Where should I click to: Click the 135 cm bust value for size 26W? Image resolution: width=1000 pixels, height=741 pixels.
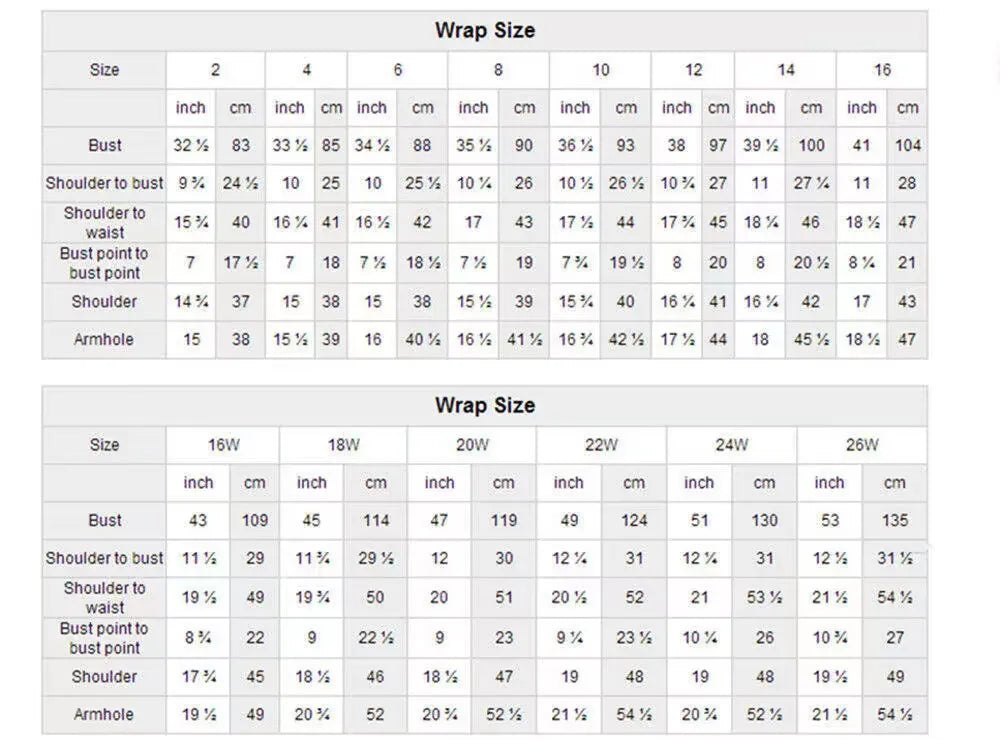pyautogui.click(x=895, y=520)
